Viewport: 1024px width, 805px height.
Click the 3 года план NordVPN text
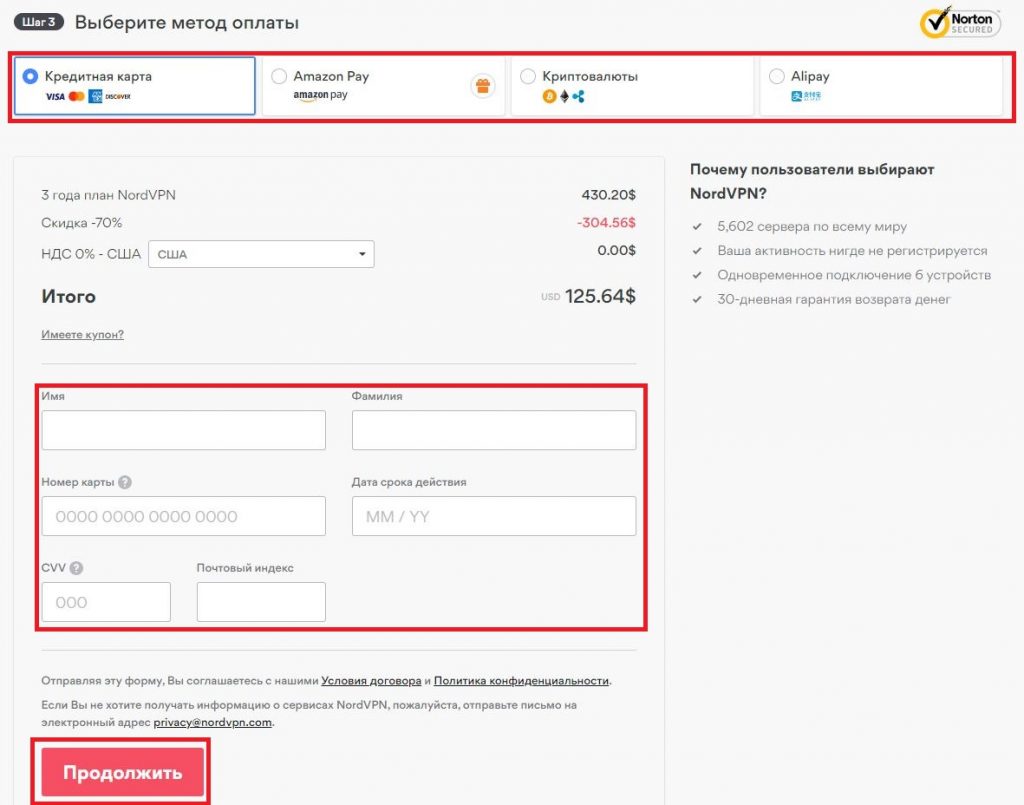pyautogui.click(x=108, y=195)
